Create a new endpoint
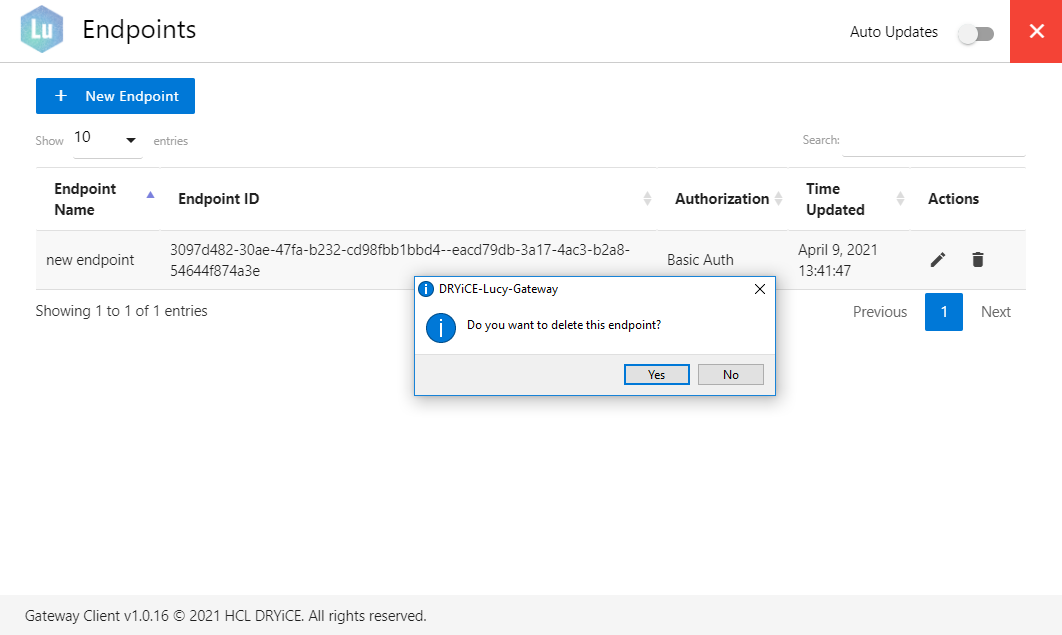Image resolution: width=1062 pixels, height=635 pixels. tap(115, 96)
